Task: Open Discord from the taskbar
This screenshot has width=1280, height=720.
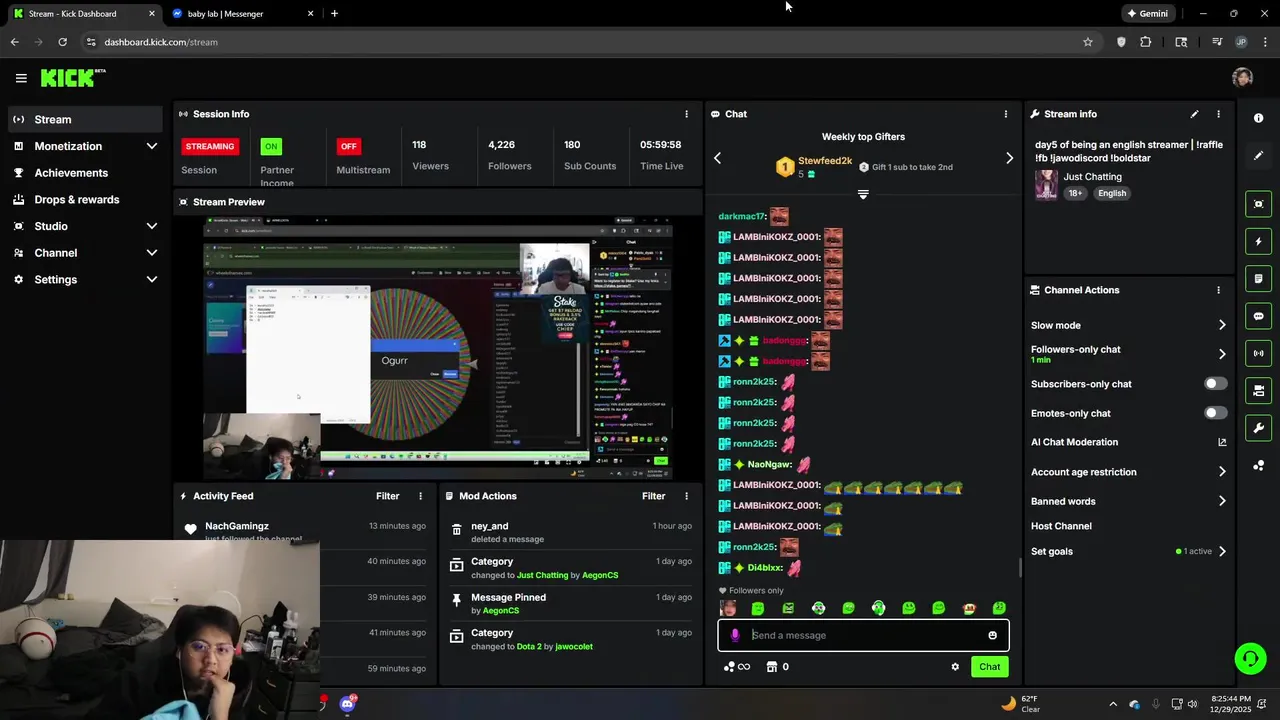Action: coord(347,704)
